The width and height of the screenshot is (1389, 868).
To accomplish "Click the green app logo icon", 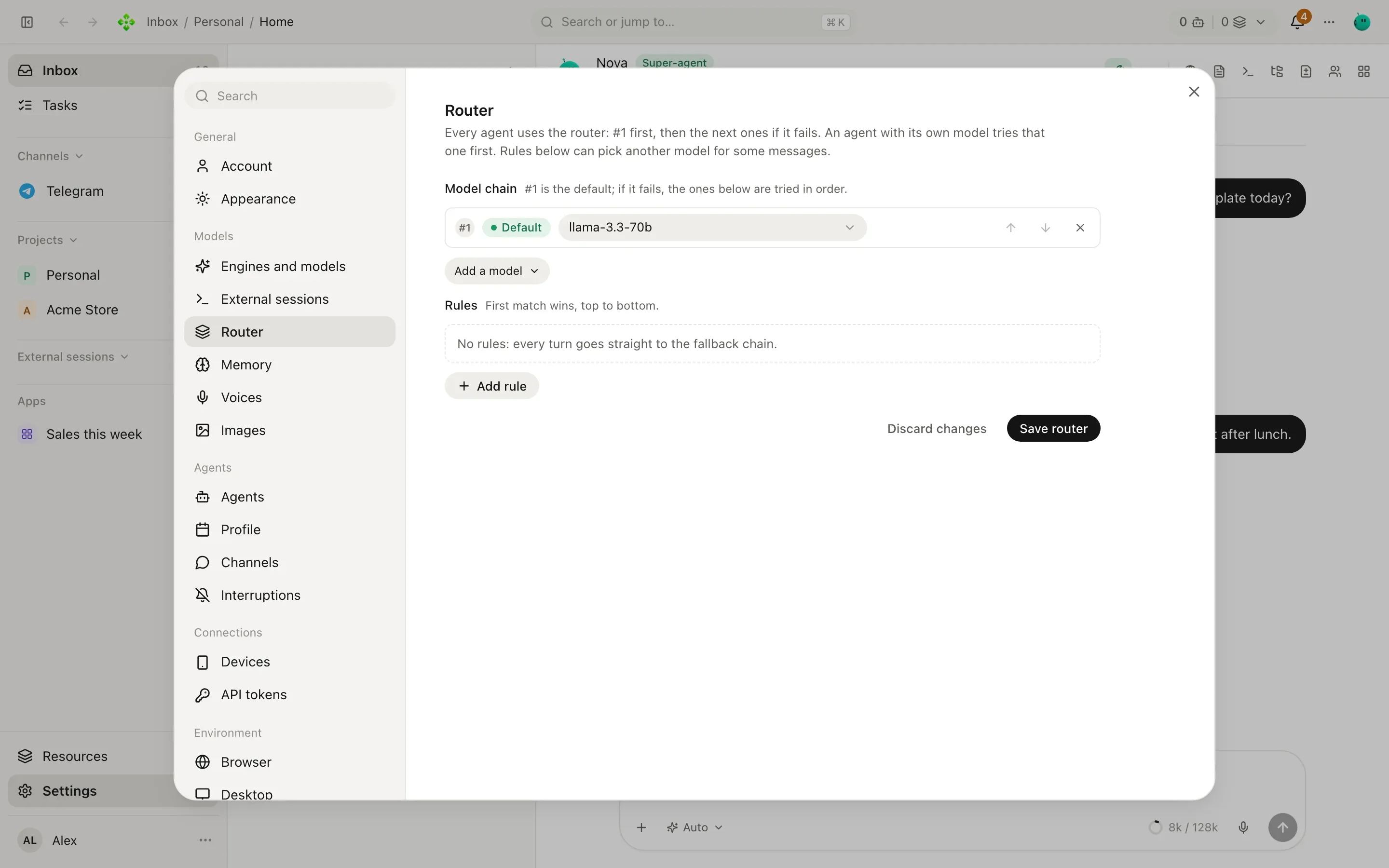I will tap(126, 22).
